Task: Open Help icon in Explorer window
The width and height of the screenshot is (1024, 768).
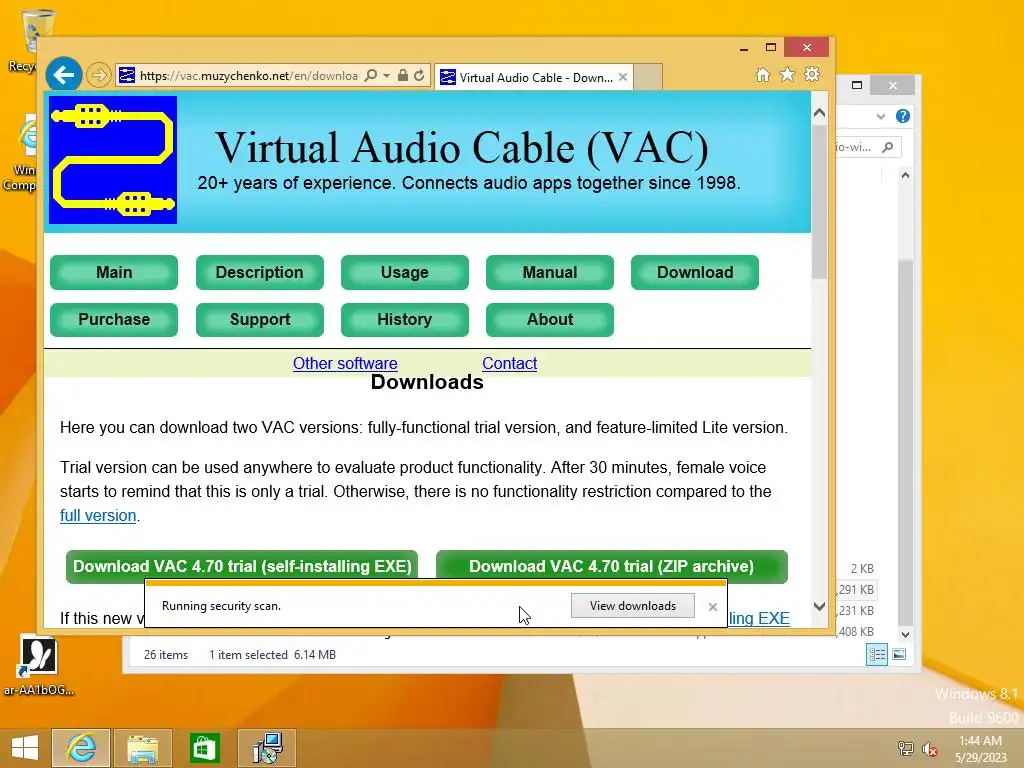Action: 903,116
